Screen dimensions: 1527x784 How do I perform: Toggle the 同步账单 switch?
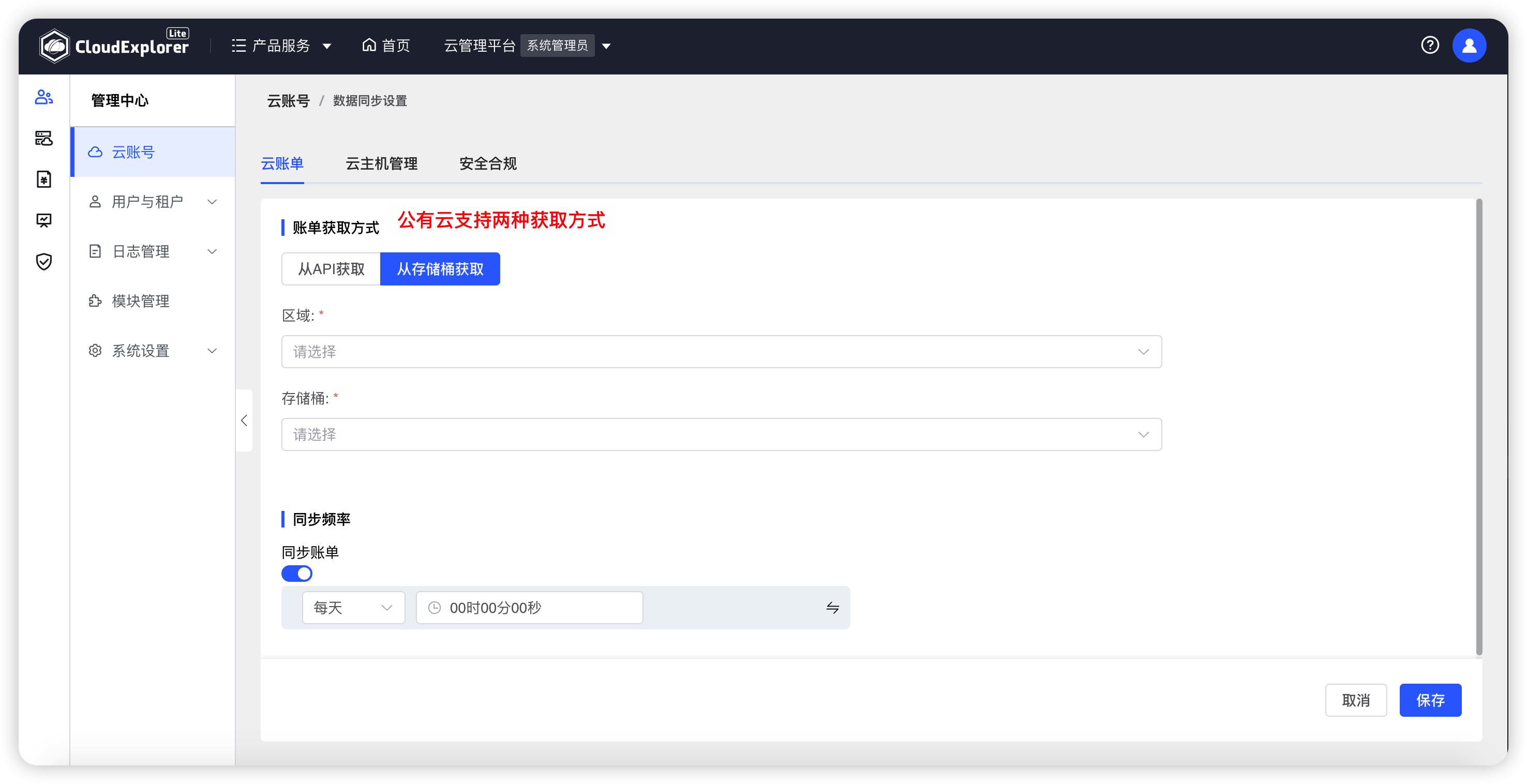(x=296, y=573)
